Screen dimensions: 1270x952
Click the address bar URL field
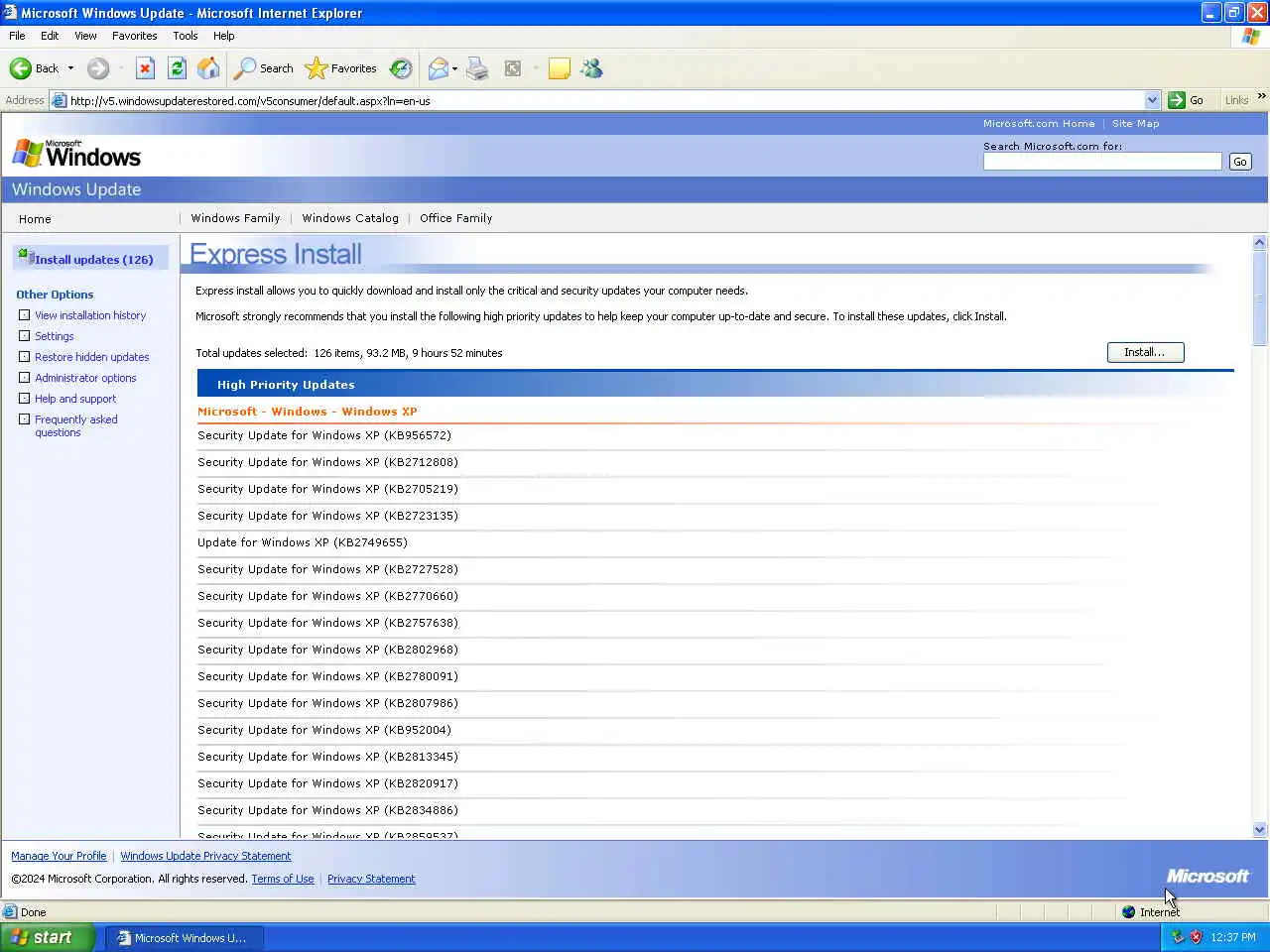[605, 100]
